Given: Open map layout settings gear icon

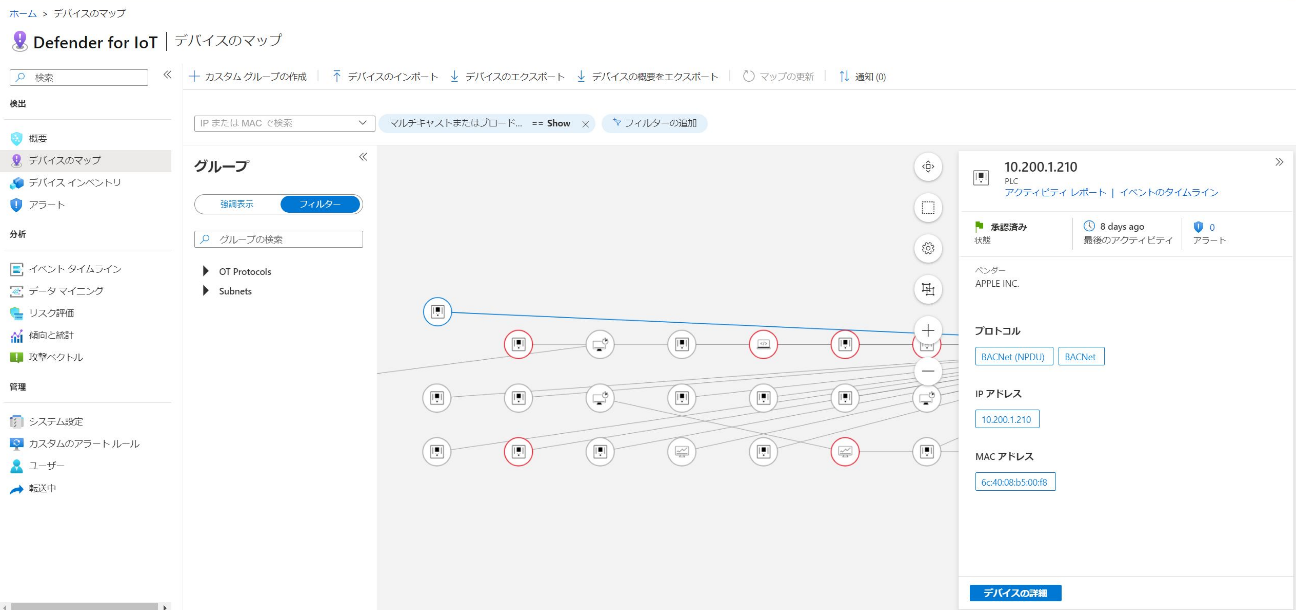Looking at the screenshot, I should pos(928,248).
